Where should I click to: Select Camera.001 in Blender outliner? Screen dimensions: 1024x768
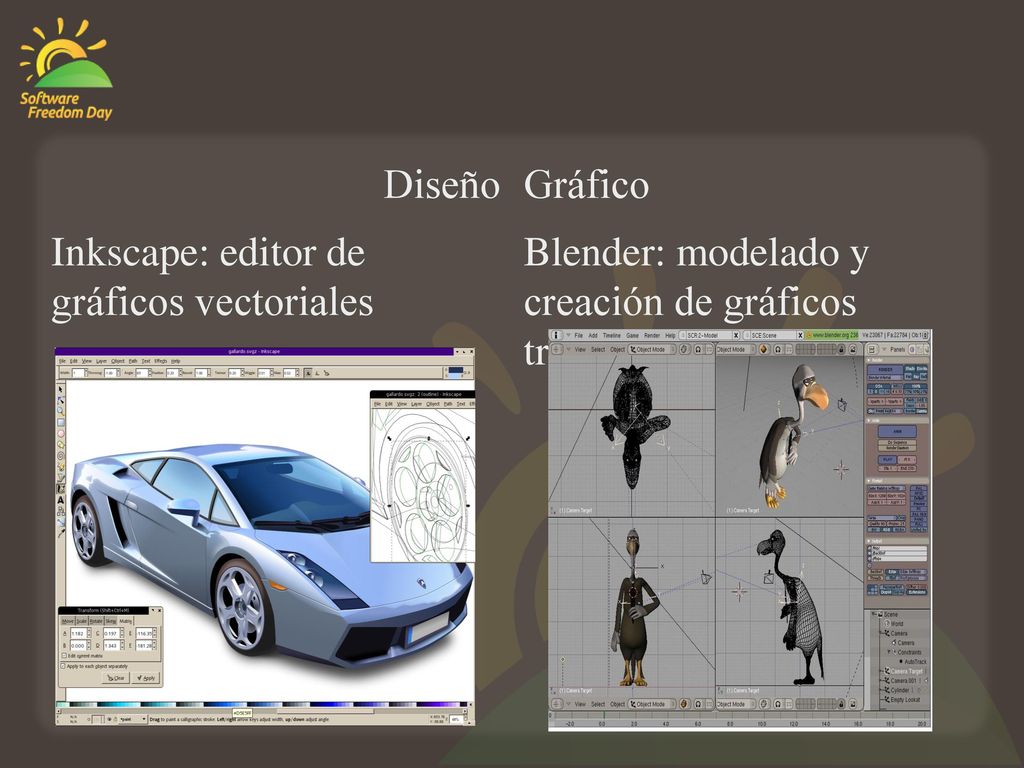click(904, 681)
